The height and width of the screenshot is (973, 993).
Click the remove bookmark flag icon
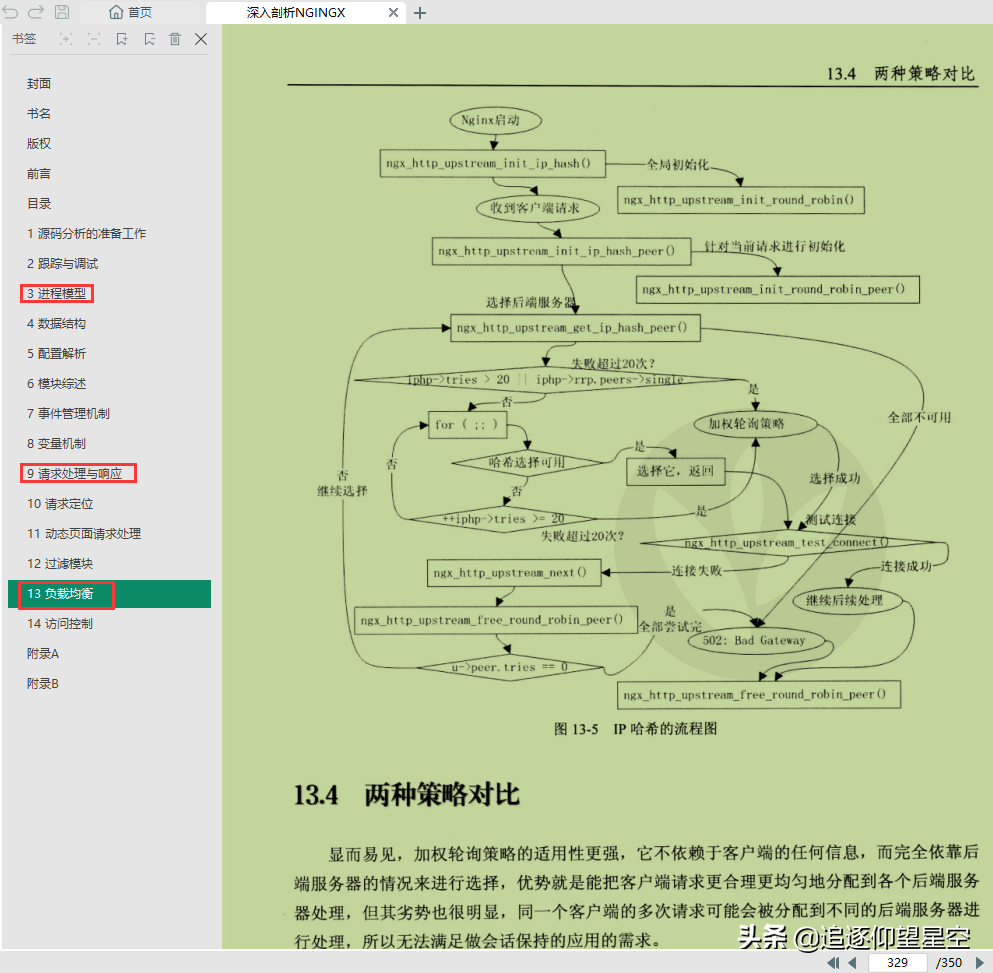[149, 39]
